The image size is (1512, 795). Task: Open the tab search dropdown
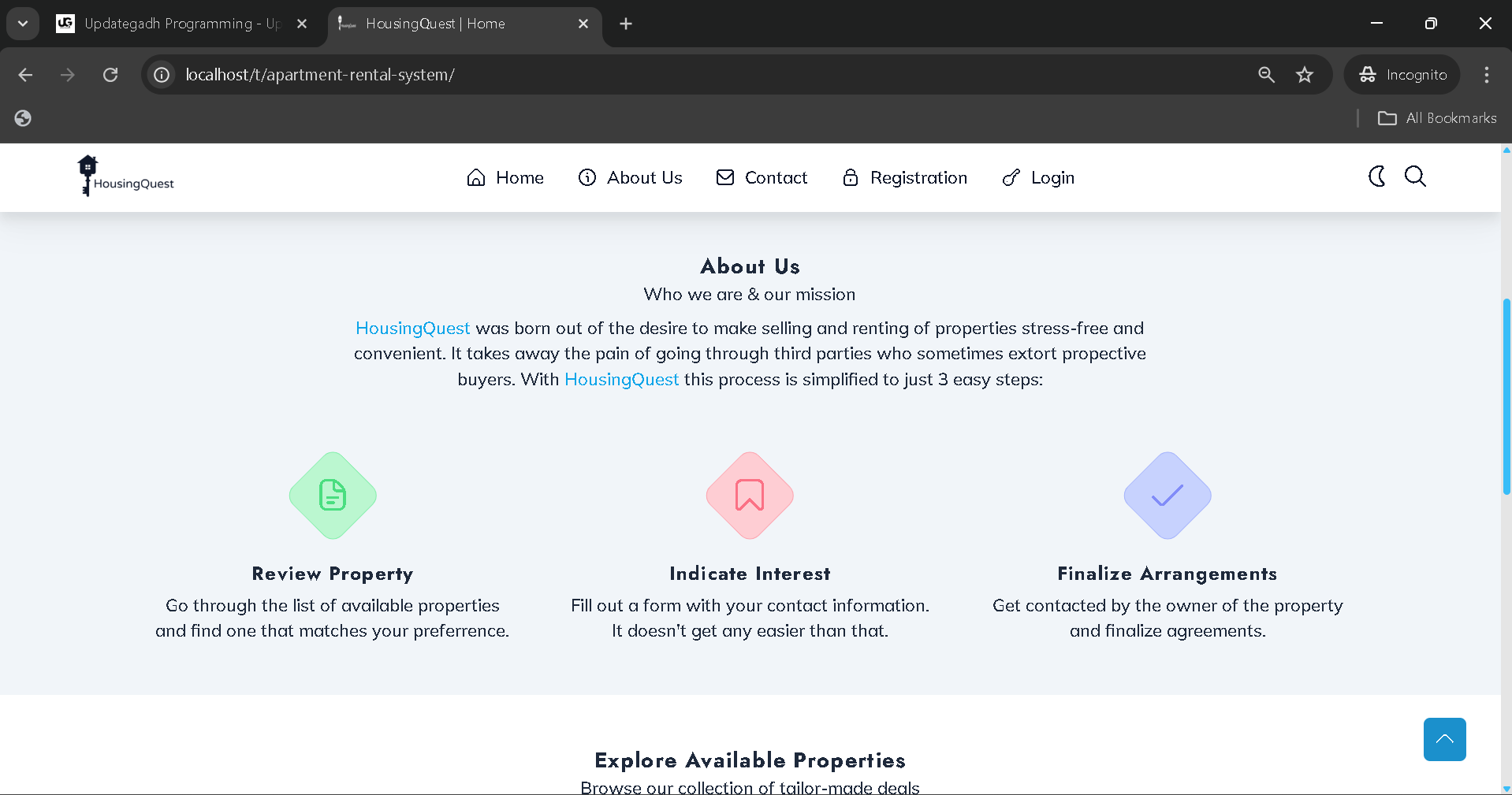tap(22, 23)
